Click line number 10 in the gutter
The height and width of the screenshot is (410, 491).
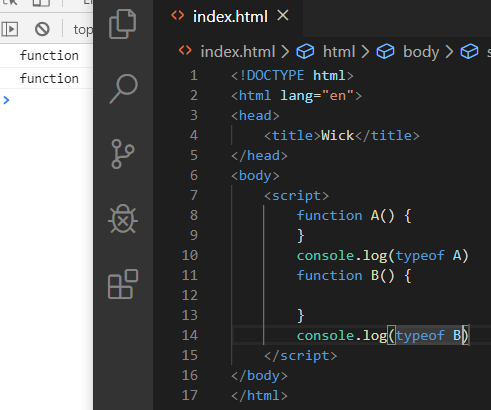[x=190, y=255]
